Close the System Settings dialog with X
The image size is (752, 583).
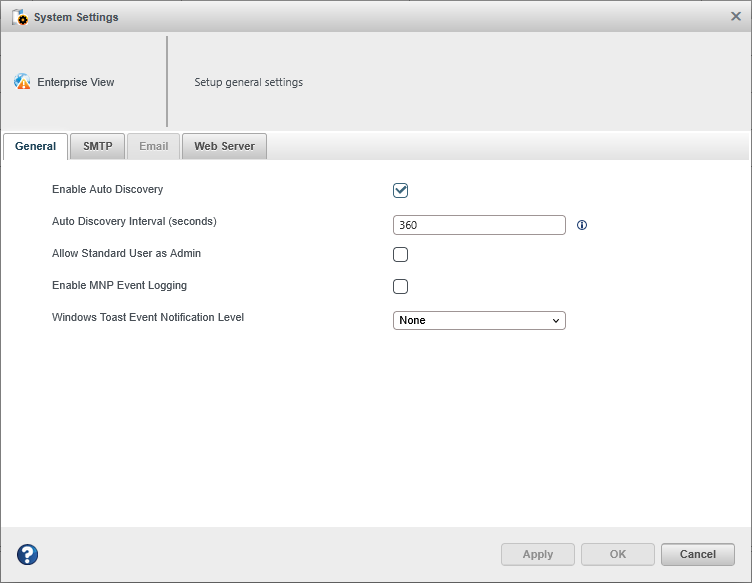pyautogui.click(x=736, y=16)
